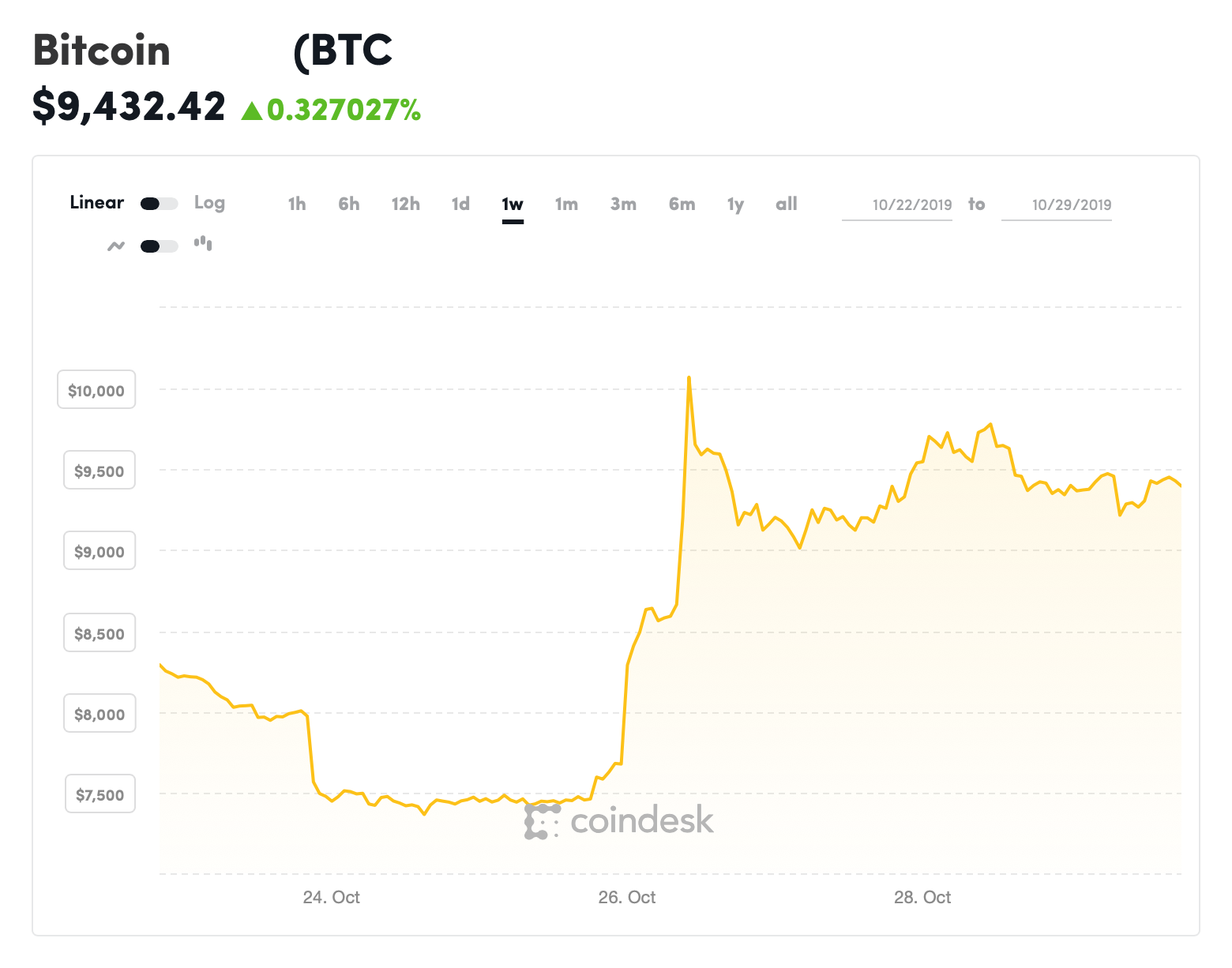The width and height of the screenshot is (1232, 968).
Task: Toggle the line/candlestick chart switch
Action: pyautogui.click(x=159, y=246)
